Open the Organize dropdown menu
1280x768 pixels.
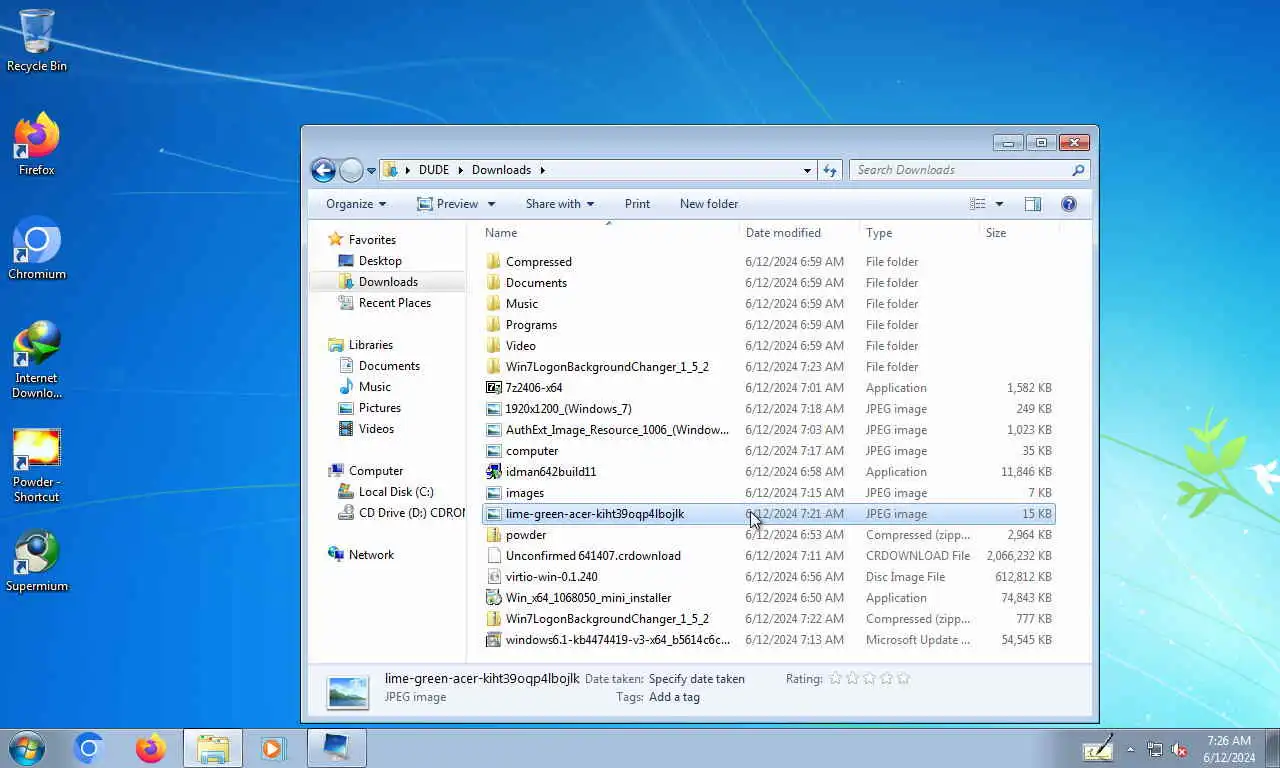[355, 204]
